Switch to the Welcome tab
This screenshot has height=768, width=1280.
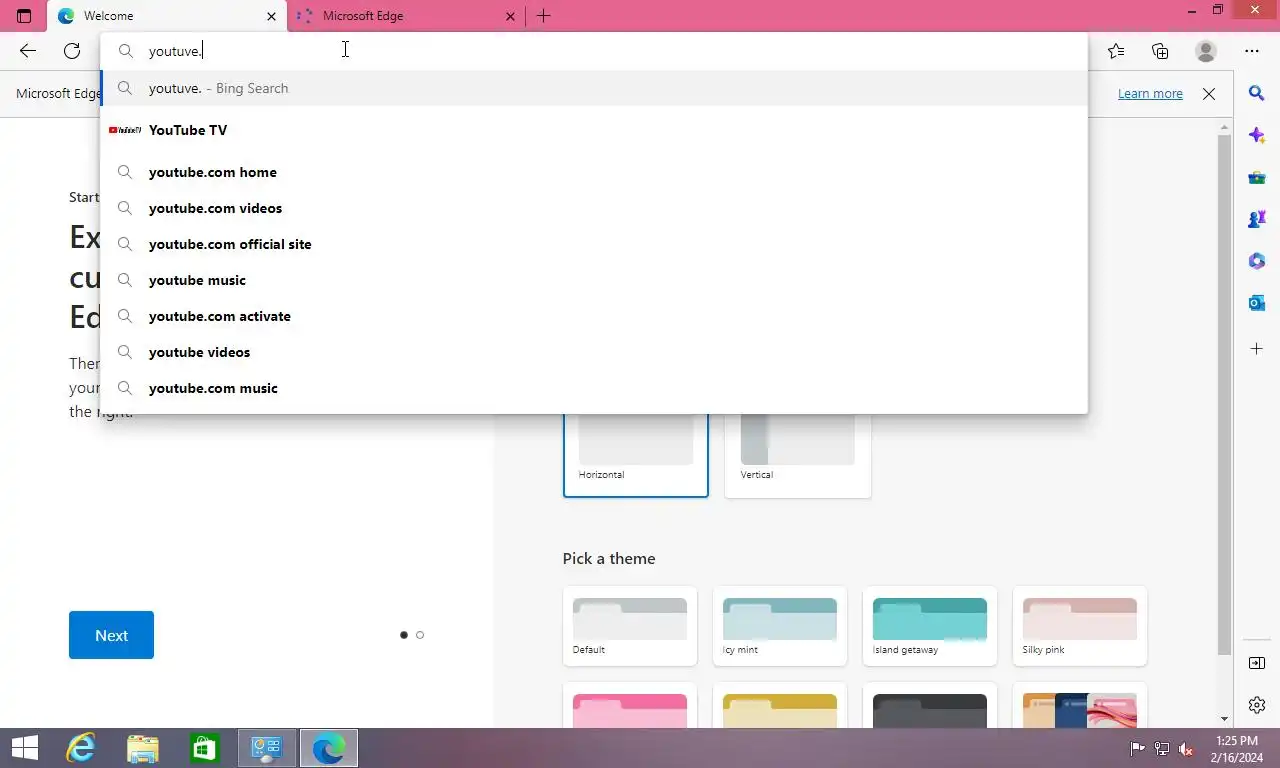(x=167, y=16)
